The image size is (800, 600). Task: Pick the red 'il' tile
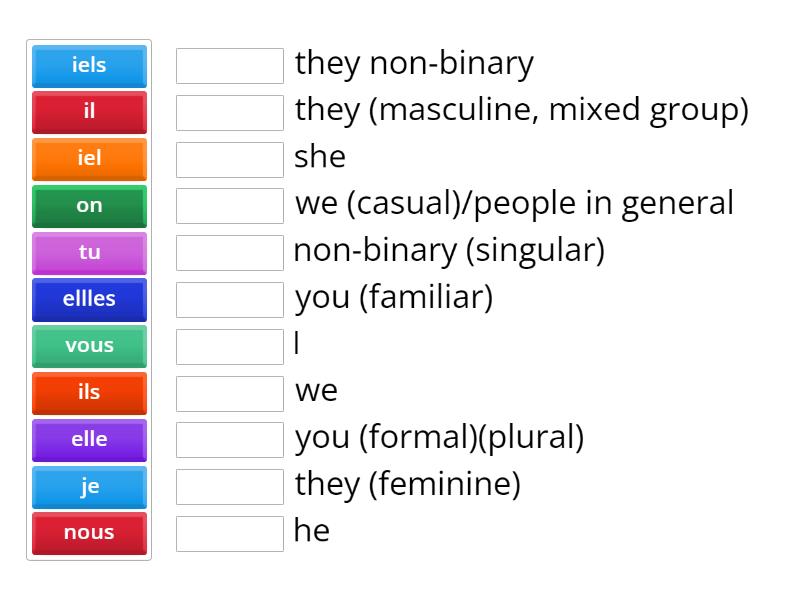click(x=89, y=113)
